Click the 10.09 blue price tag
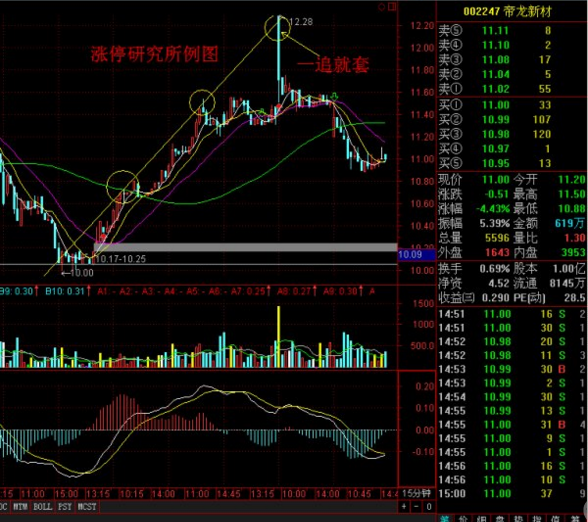The image size is (588, 522). click(x=410, y=255)
